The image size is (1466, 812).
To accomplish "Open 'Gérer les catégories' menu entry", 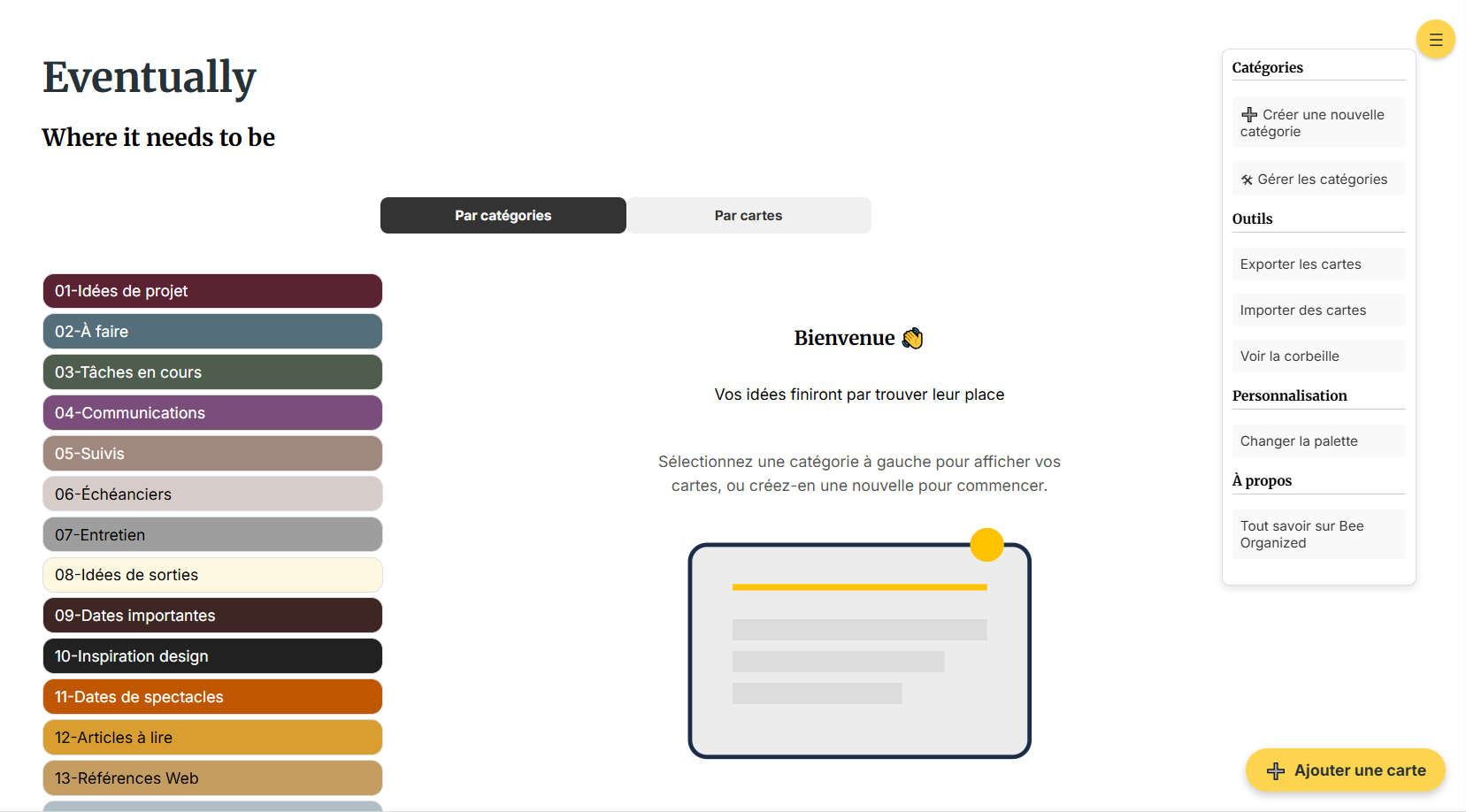I will (1318, 180).
